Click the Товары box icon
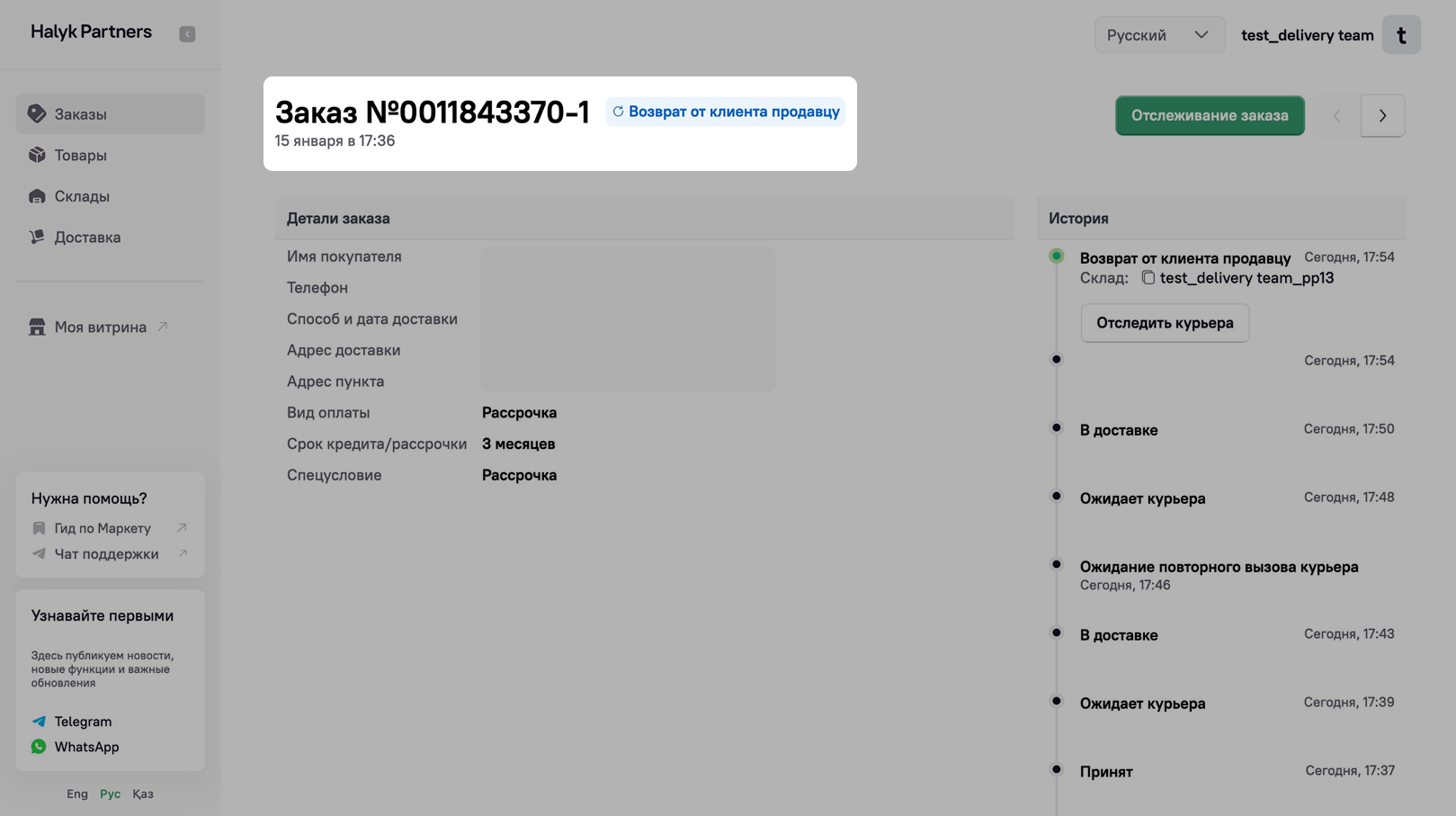Viewport: 1456px width, 816px height. (x=37, y=155)
